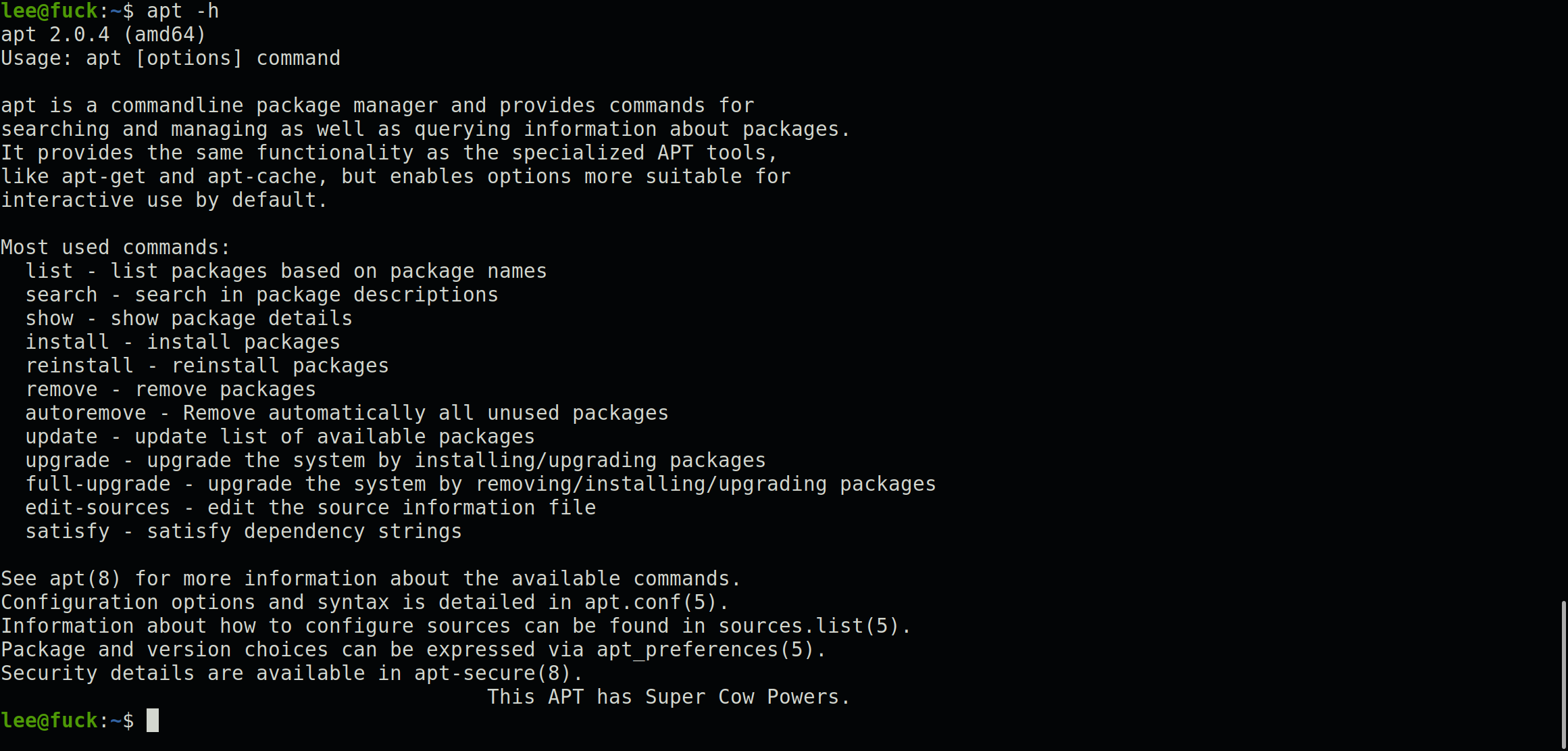1568x751 pixels.
Task: Click 'This APT has Super Cow Powers.' text
Action: coord(669,697)
